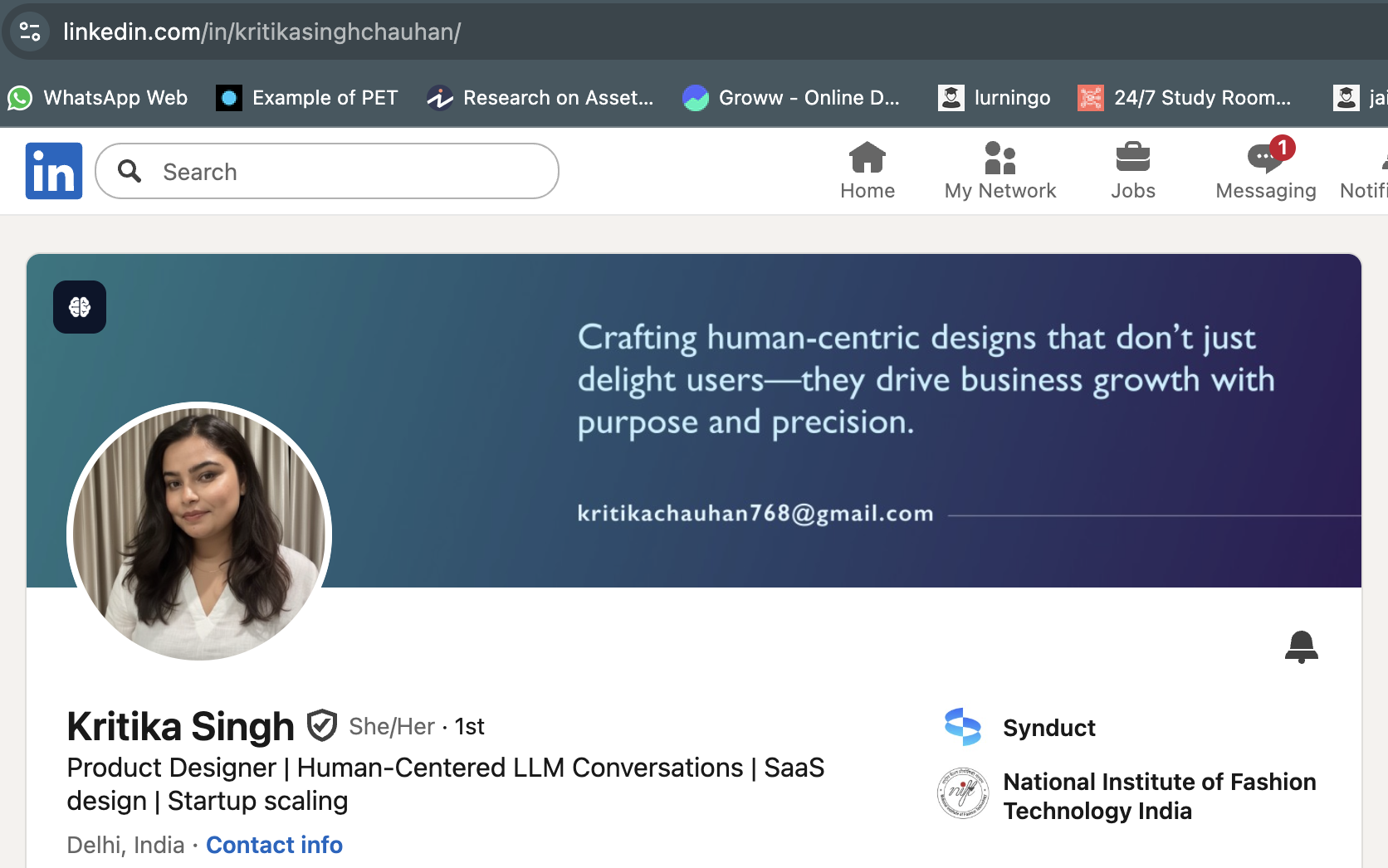Viewport: 1388px width, 868px height.
Task: Open Messaging with one unread message
Action: click(x=1265, y=168)
